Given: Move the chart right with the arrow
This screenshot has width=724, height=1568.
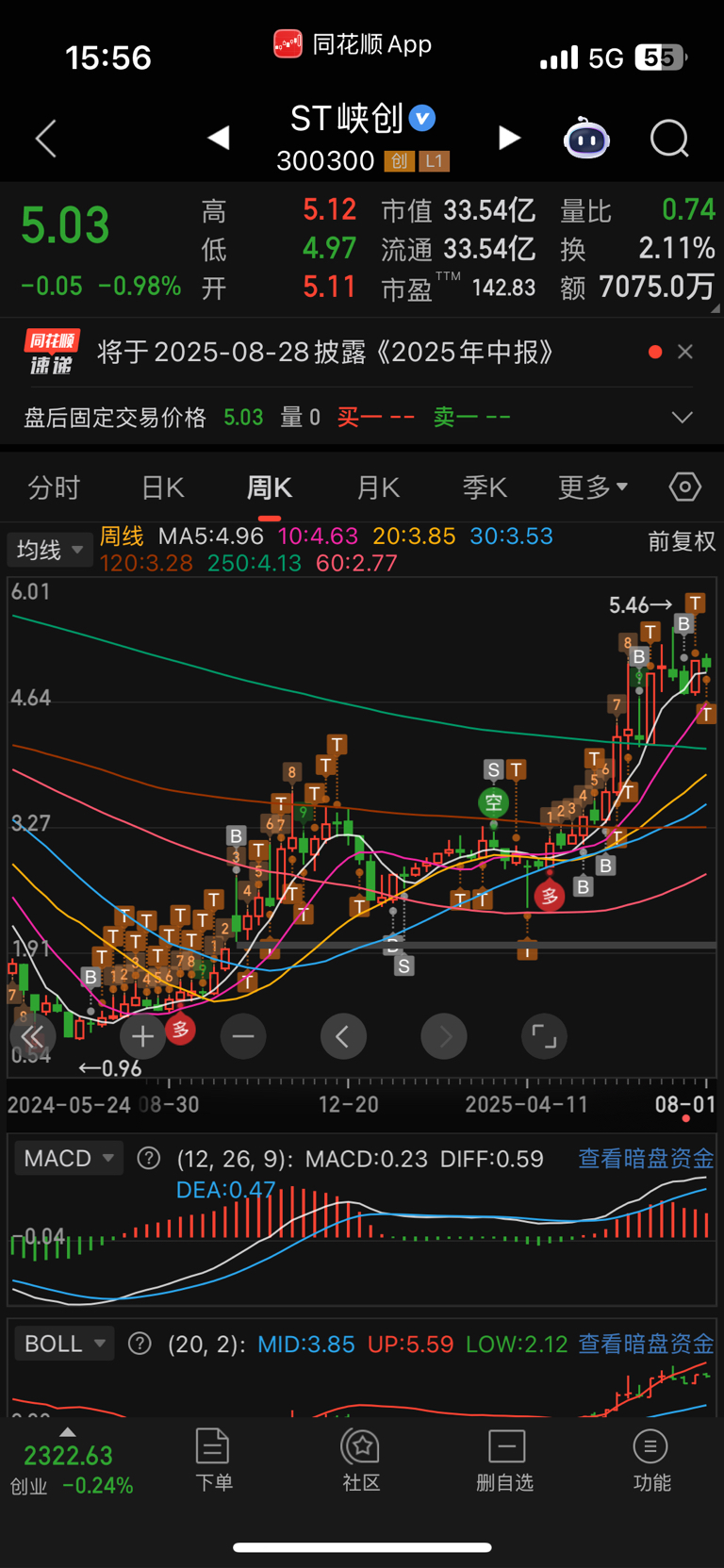Looking at the screenshot, I should pos(444,1037).
